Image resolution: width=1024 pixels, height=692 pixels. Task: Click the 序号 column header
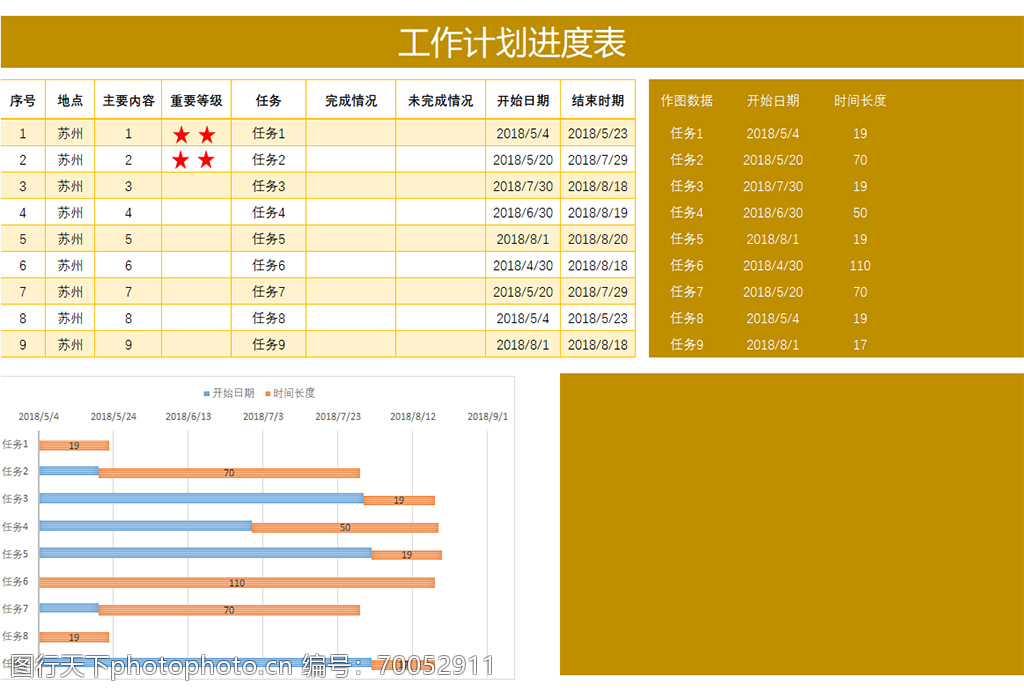[23, 101]
